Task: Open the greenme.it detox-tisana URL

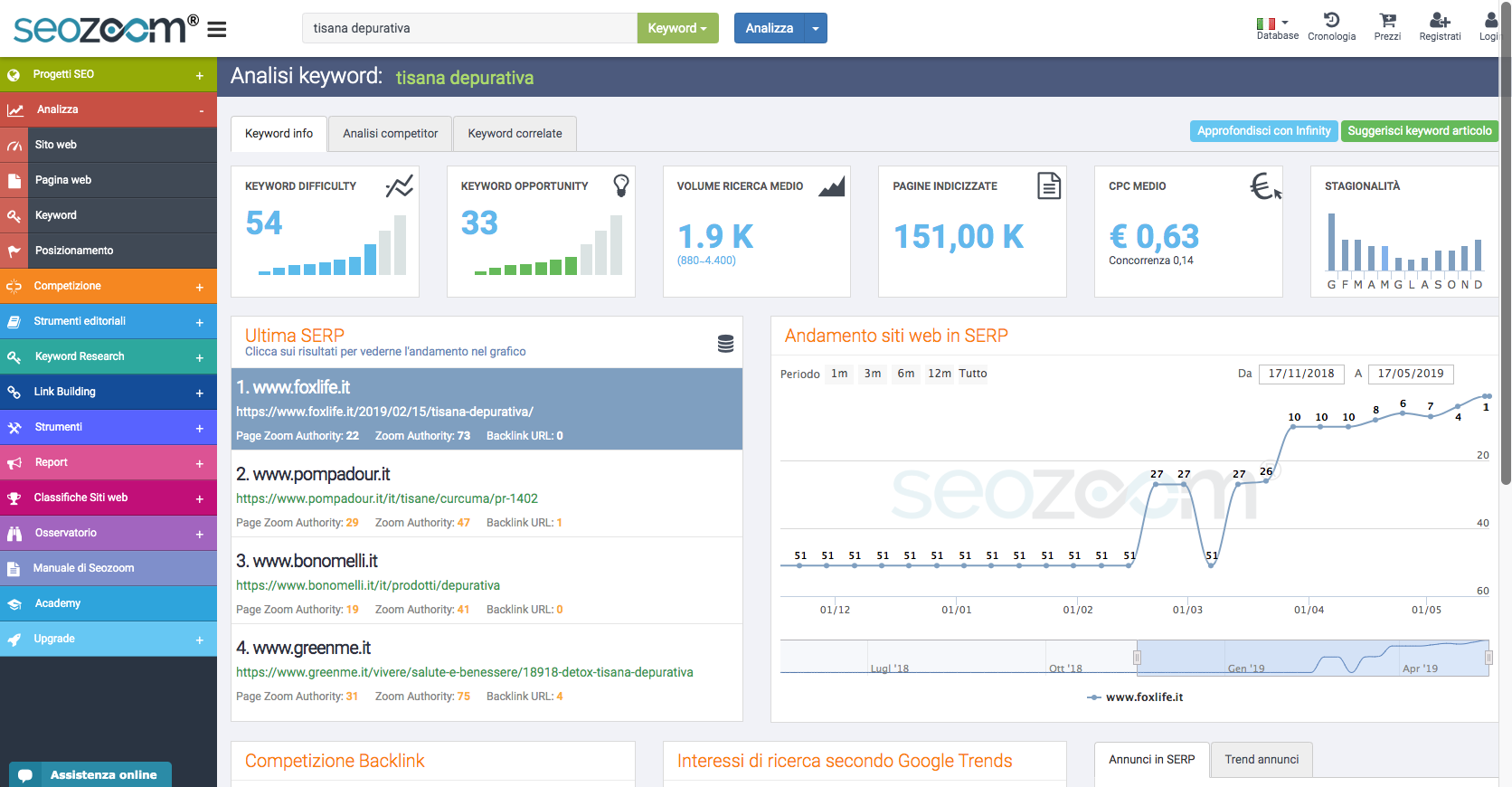Action: pyautogui.click(x=465, y=672)
